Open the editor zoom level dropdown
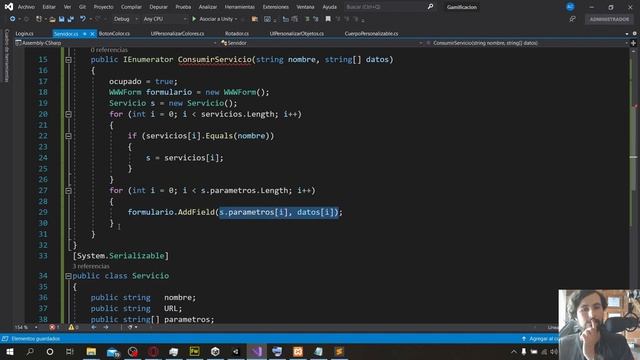This screenshot has width=640, height=360. tap(26, 327)
